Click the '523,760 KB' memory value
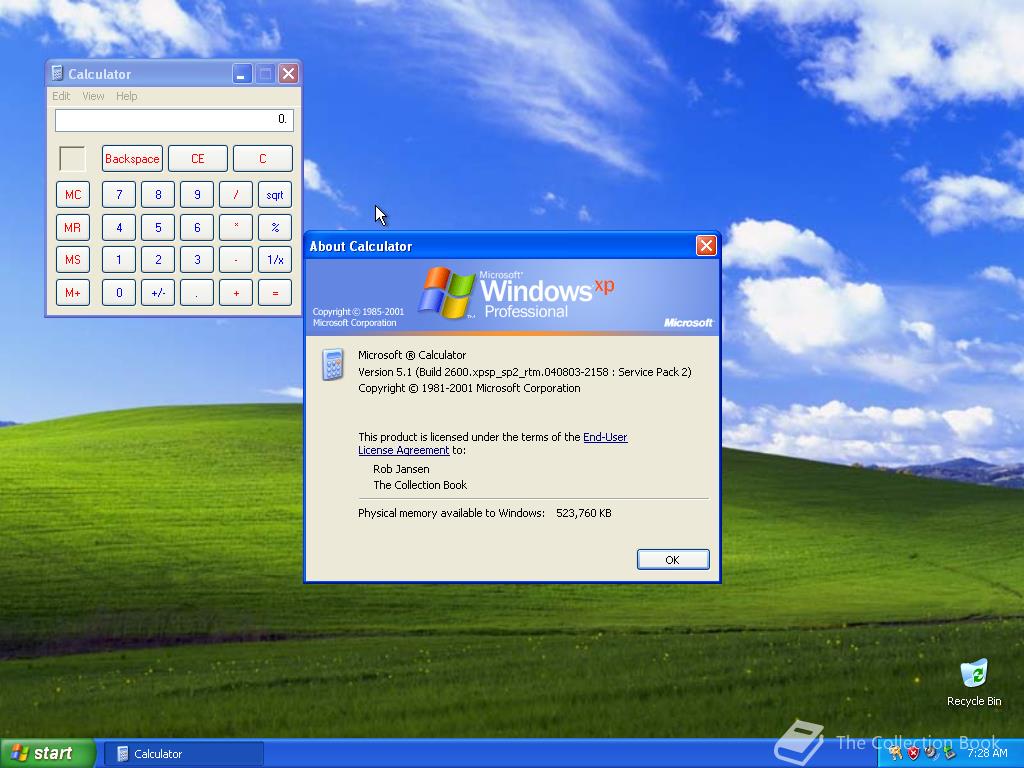Image resolution: width=1024 pixels, height=768 pixels. tap(584, 513)
